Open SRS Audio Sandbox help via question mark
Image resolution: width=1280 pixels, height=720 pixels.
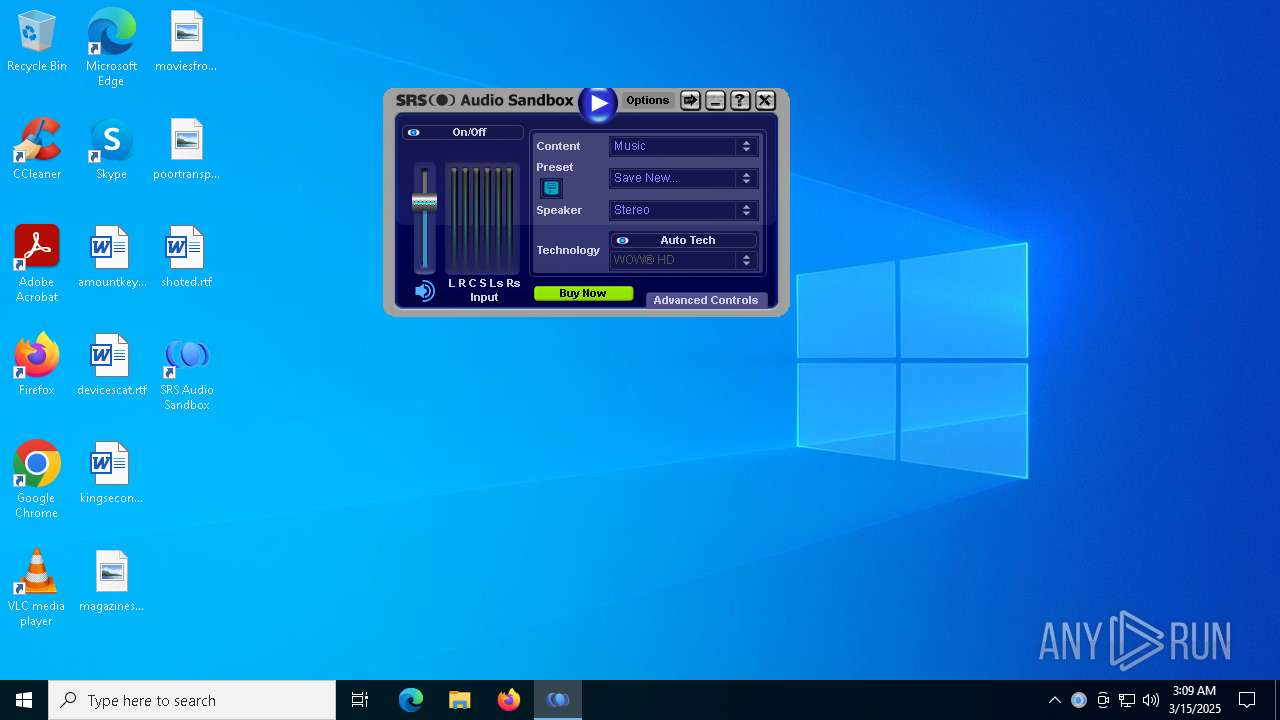[x=740, y=100]
